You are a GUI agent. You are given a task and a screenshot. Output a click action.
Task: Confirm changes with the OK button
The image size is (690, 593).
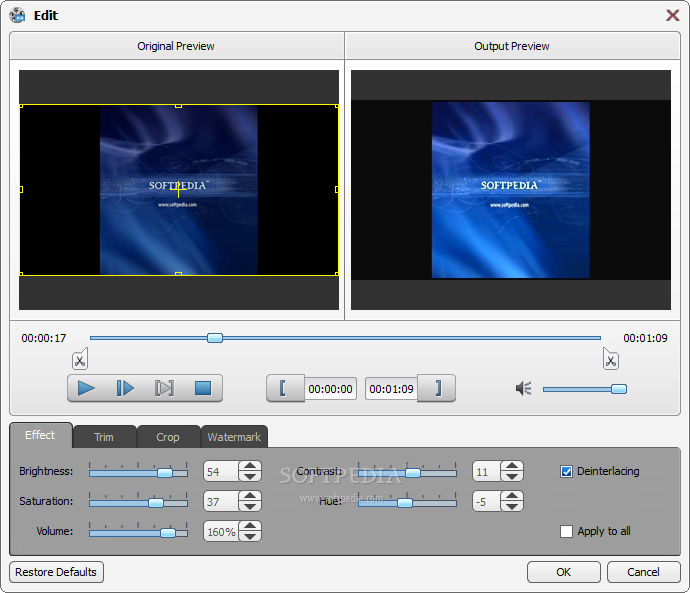564,572
